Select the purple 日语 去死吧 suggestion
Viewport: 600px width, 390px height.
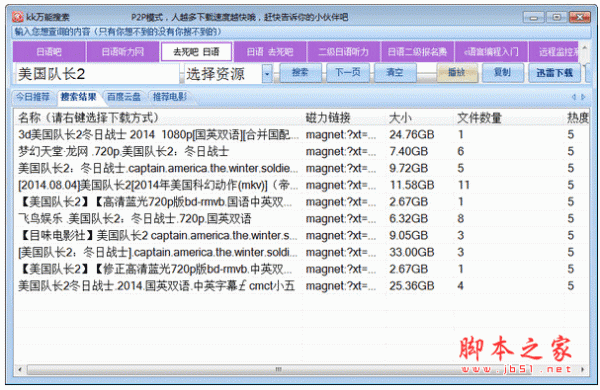[x=270, y=52]
